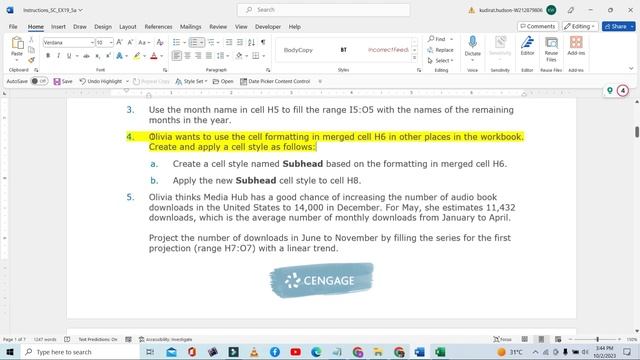The height and width of the screenshot is (360, 640).
Task: Open the Verdana font name dropdown
Action: pyautogui.click(x=92, y=42)
